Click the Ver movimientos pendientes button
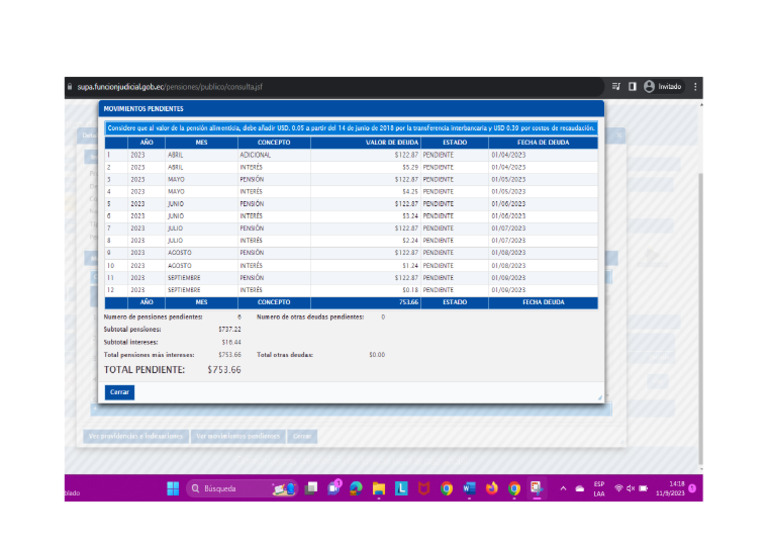This screenshot has width=768, height=544. coord(238,436)
